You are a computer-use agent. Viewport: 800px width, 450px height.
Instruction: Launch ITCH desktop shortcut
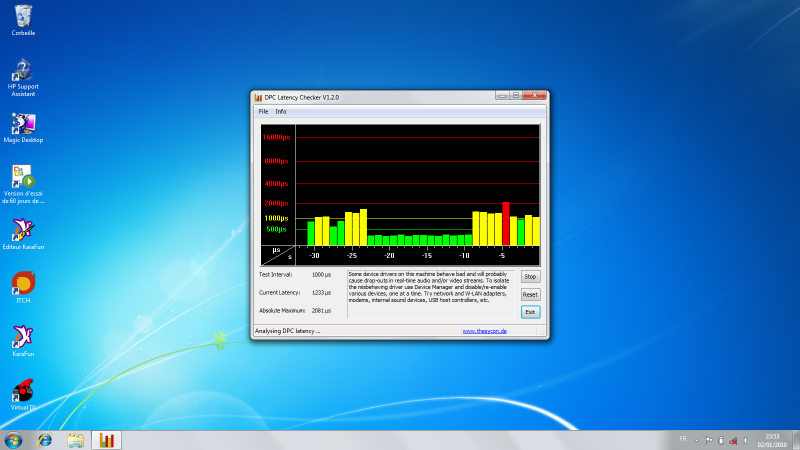23,284
